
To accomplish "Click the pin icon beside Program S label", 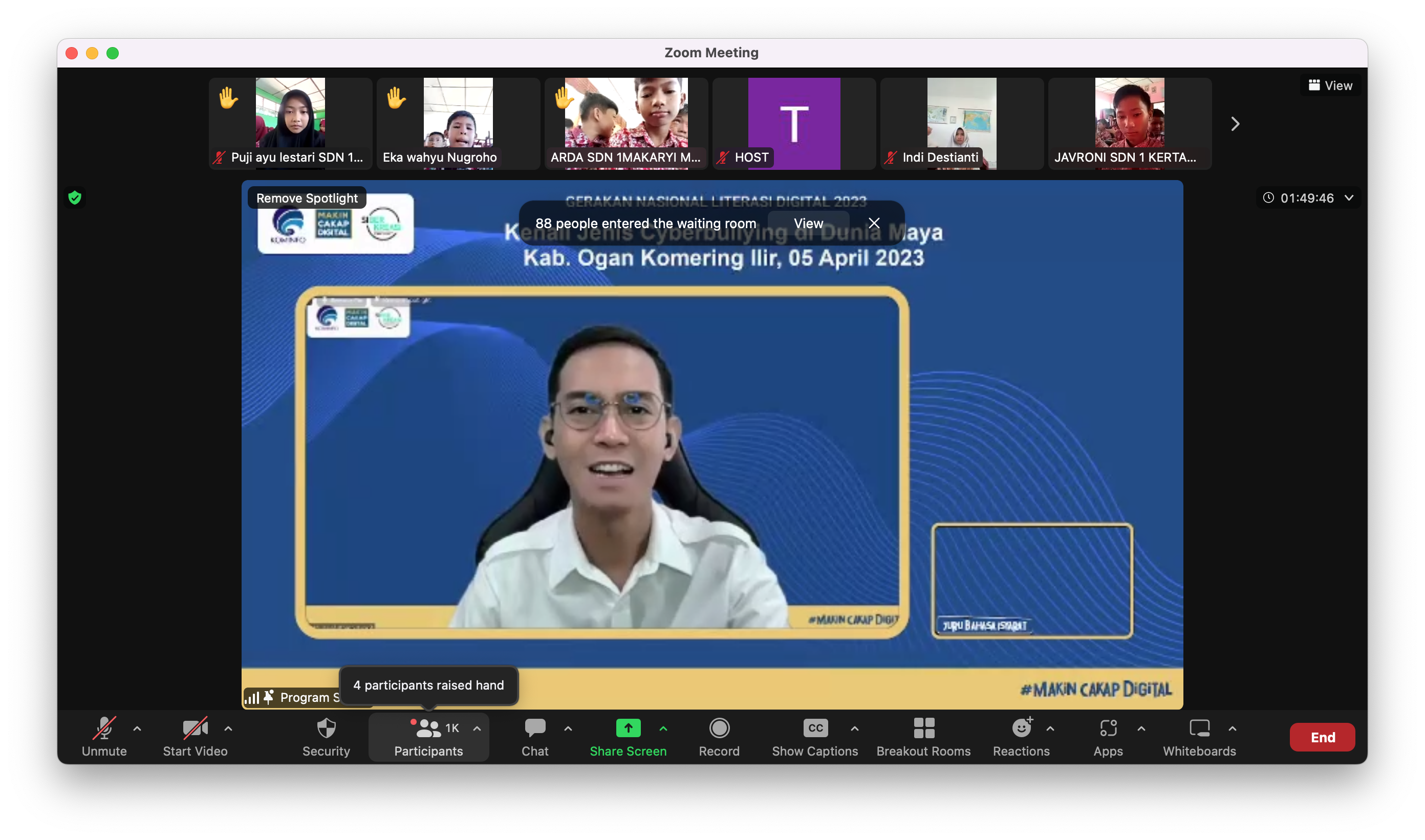I will click(x=268, y=697).
